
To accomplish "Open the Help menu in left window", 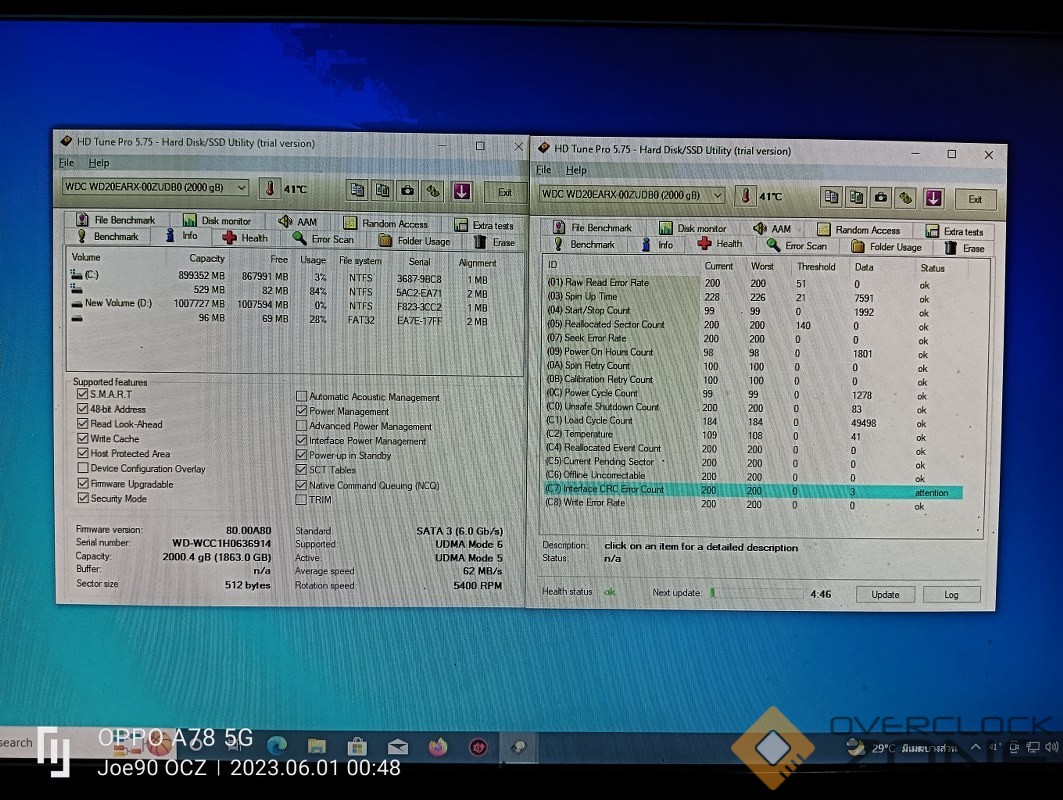I will (x=98, y=163).
